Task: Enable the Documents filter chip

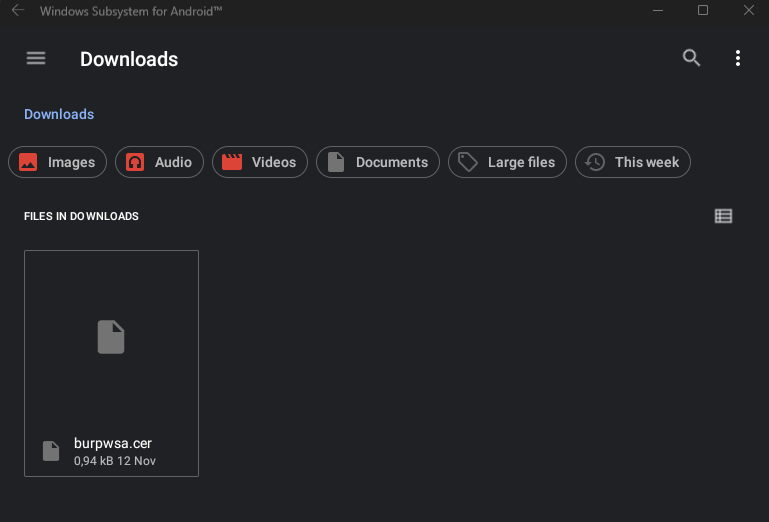Action: [x=378, y=162]
